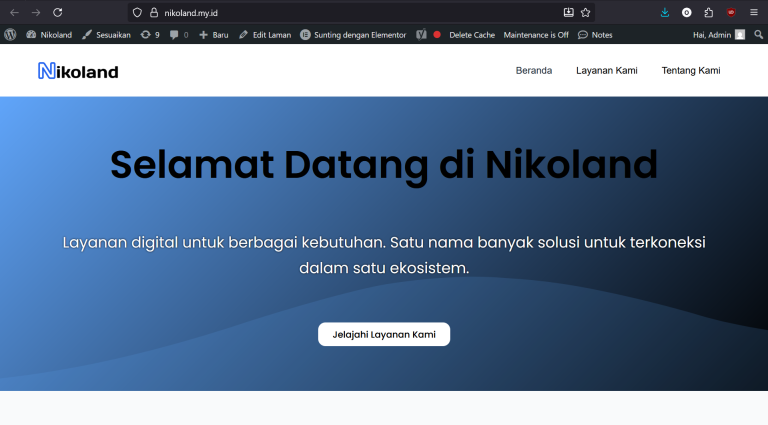
Task: Reload the page with the refresh icon
Action: (58, 13)
